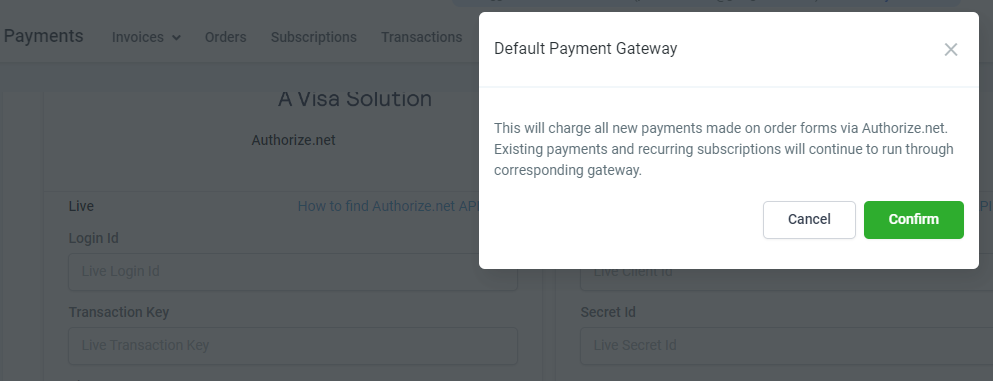The image size is (993, 381).
Task: Select the Authorize.net label under the logo
Action: coord(293,141)
